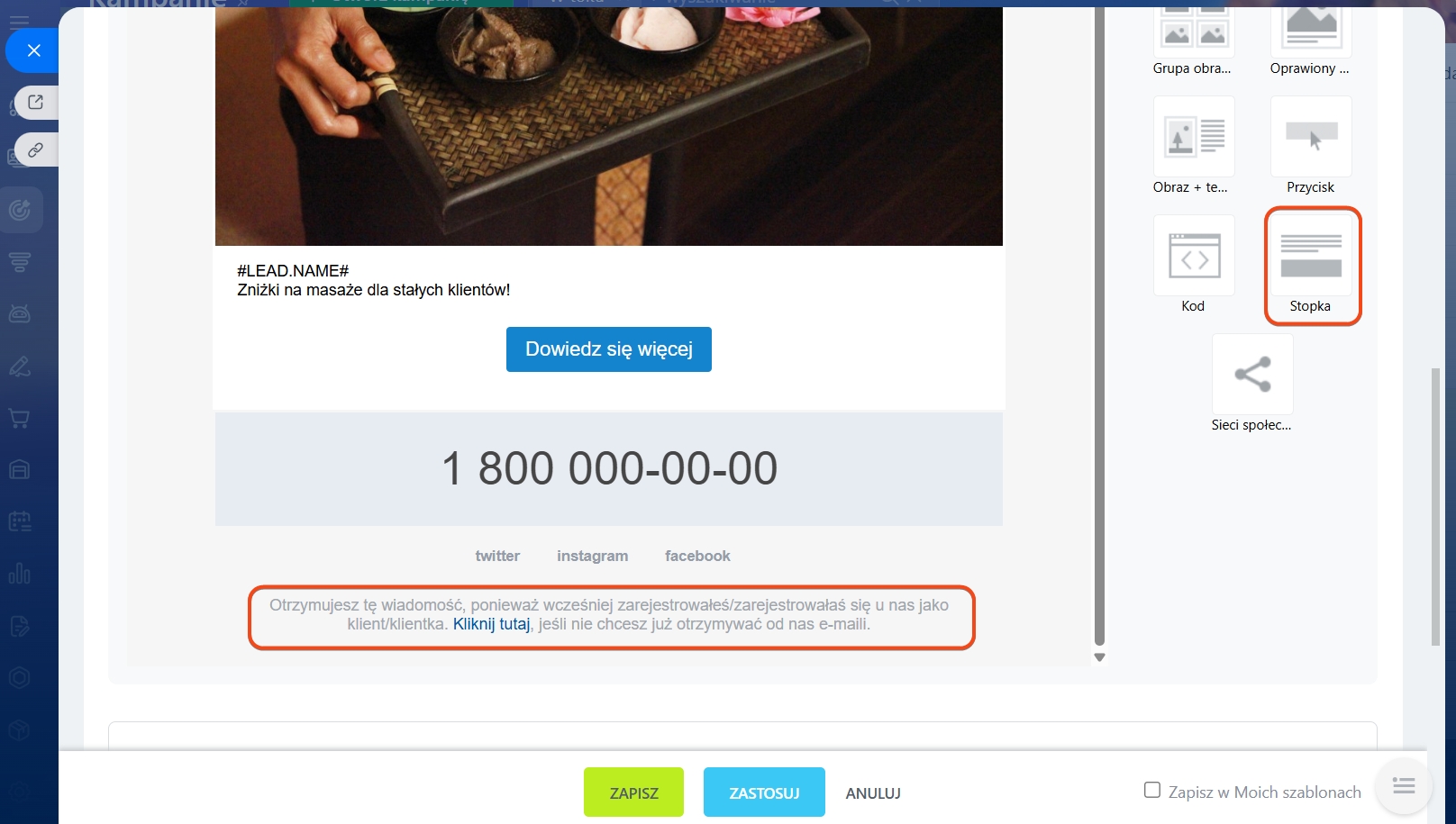
Task: Enable Zapisz w Moich szablonach checkbox
Action: pyautogui.click(x=1152, y=791)
